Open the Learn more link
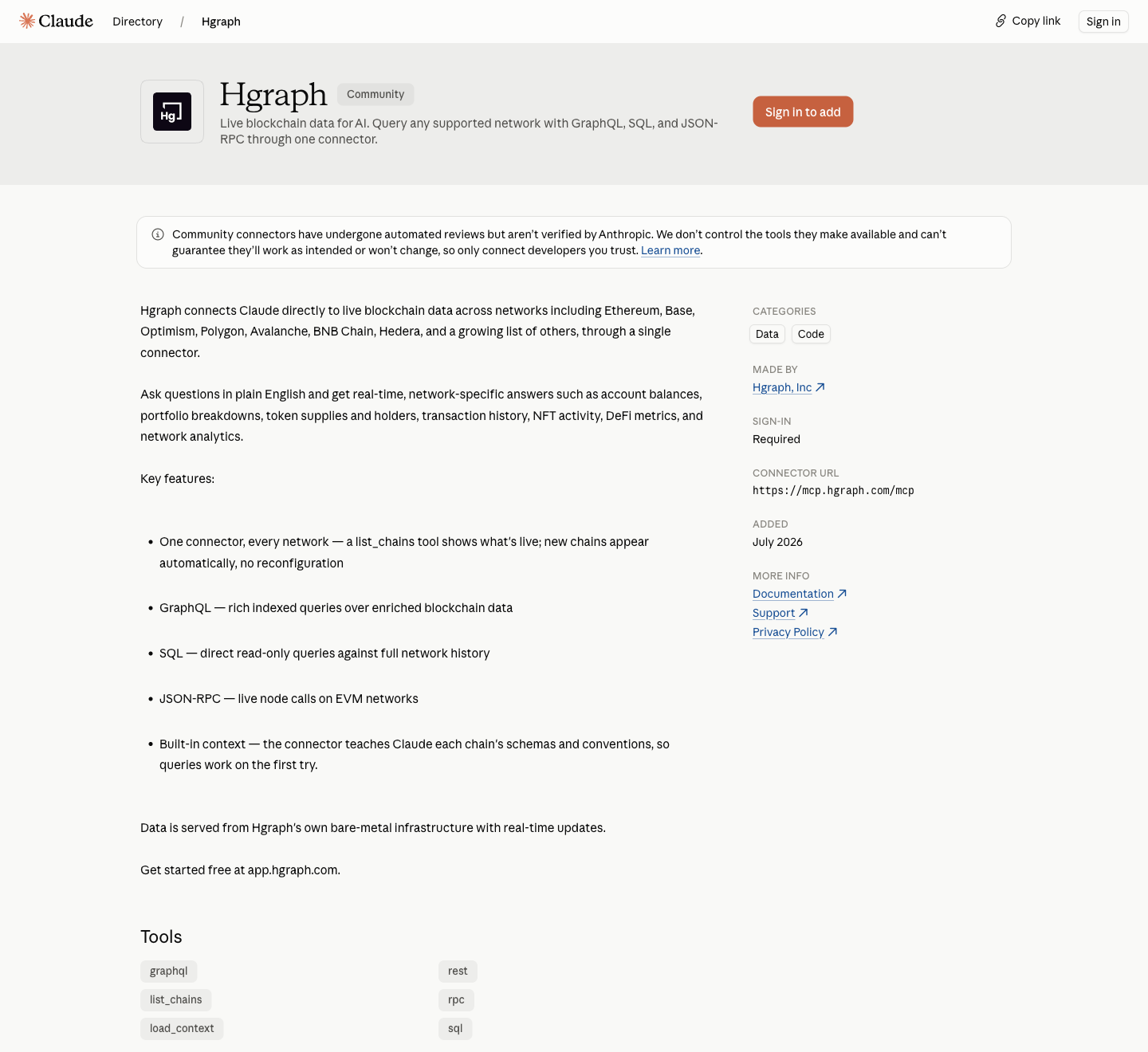This screenshot has height=1052, width=1148. tap(670, 250)
